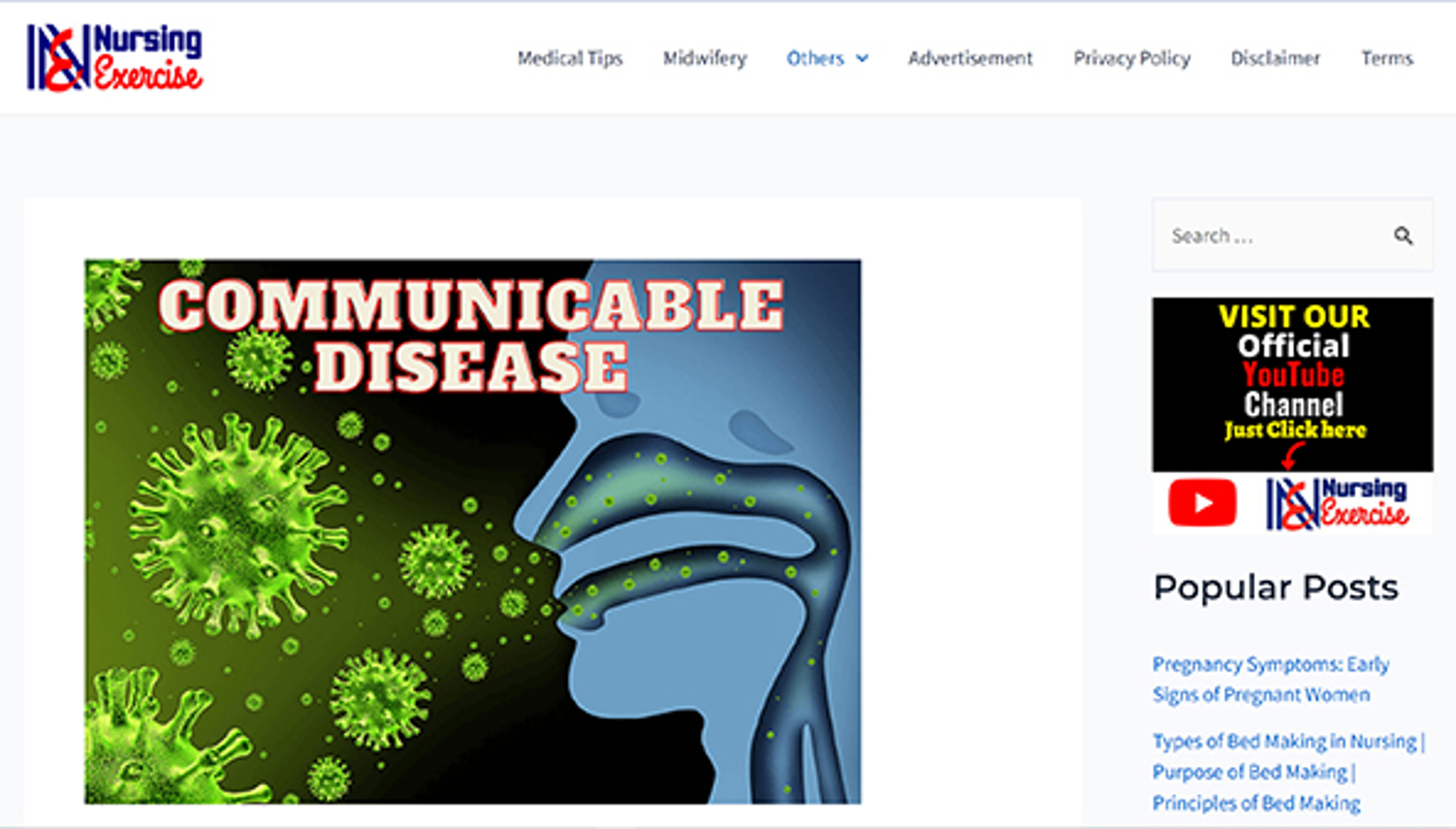Click the red YouTube play icon
Viewport: 1456px width, 829px height.
click(x=1202, y=503)
